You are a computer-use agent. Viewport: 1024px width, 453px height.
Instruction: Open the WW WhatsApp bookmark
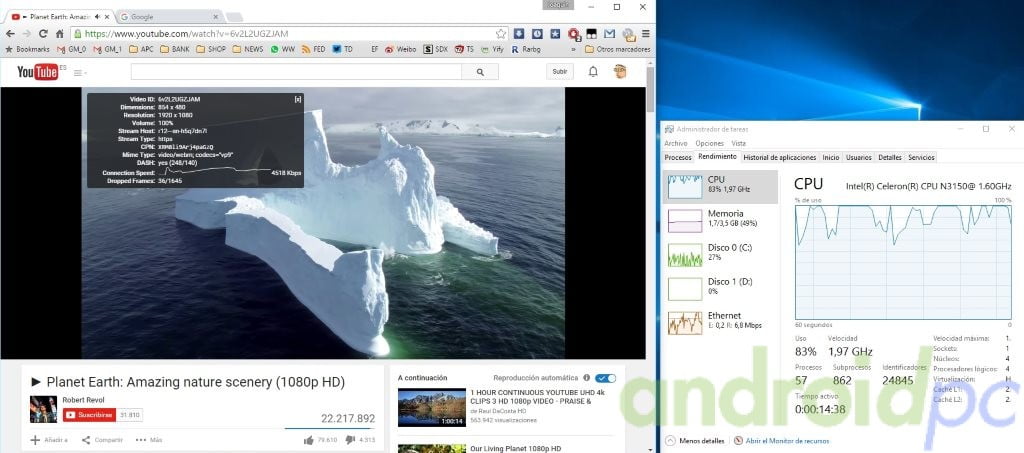[x=283, y=49]
